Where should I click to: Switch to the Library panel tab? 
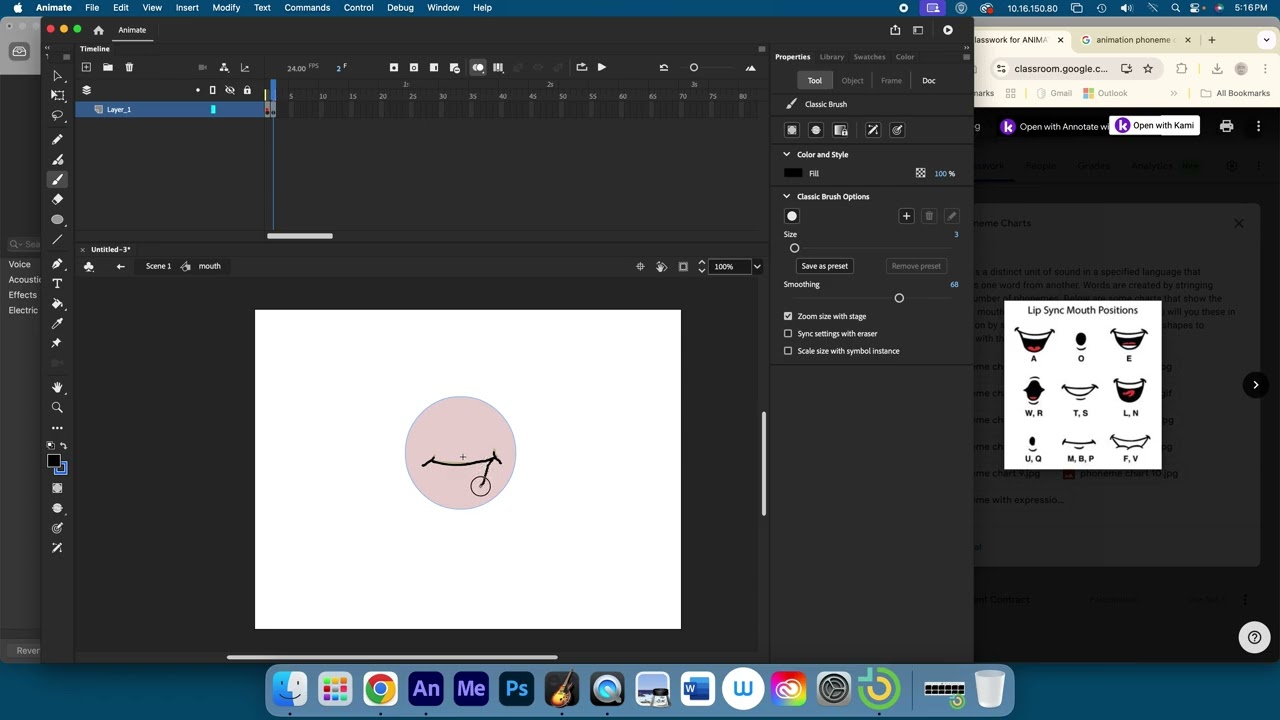(831, 57)
